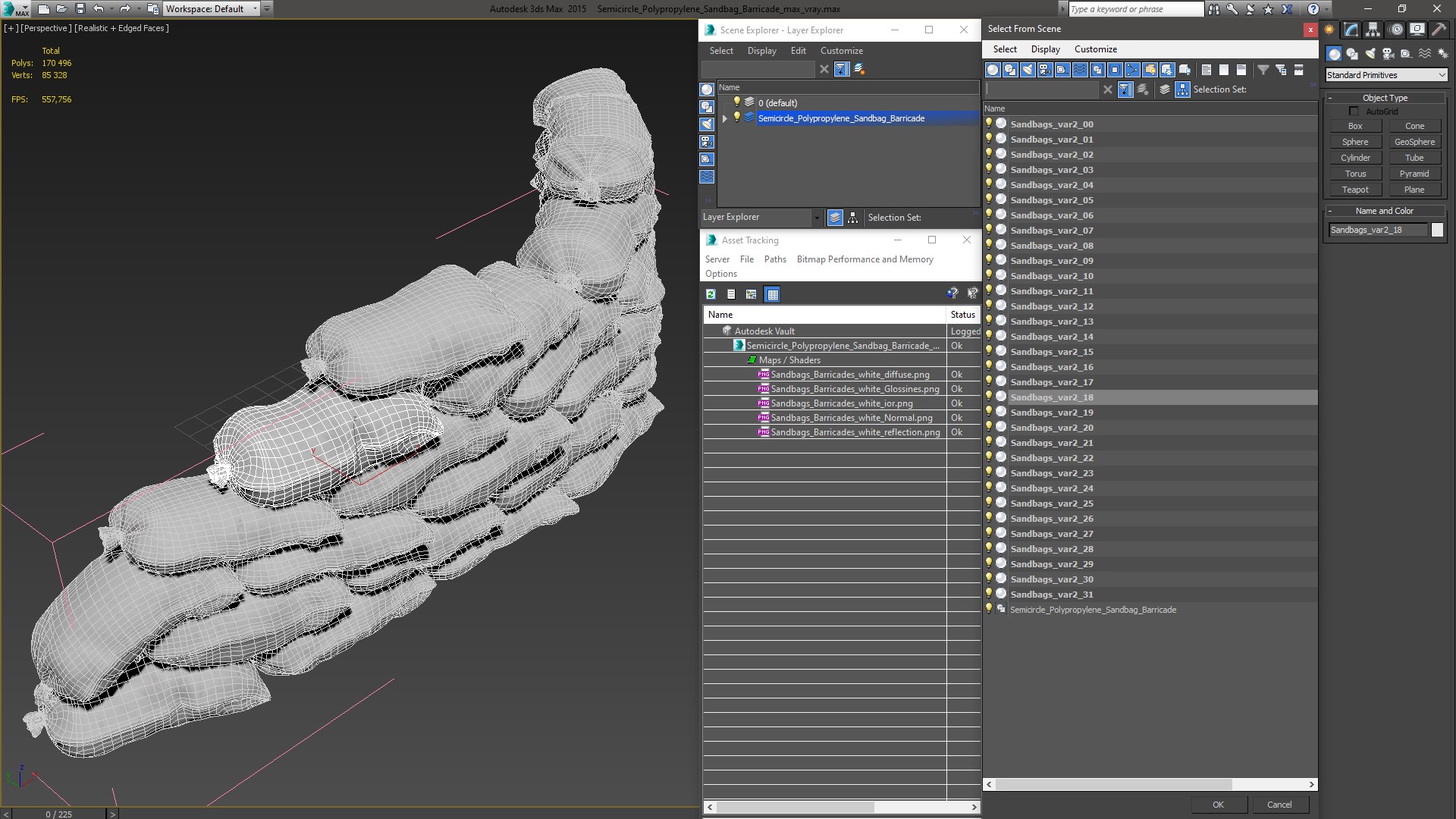Toggle Sort by Hierarchy in Select From Scene
This screenshot has width=1456, height=819.
pyautogui.click(x=1183, y=89)
